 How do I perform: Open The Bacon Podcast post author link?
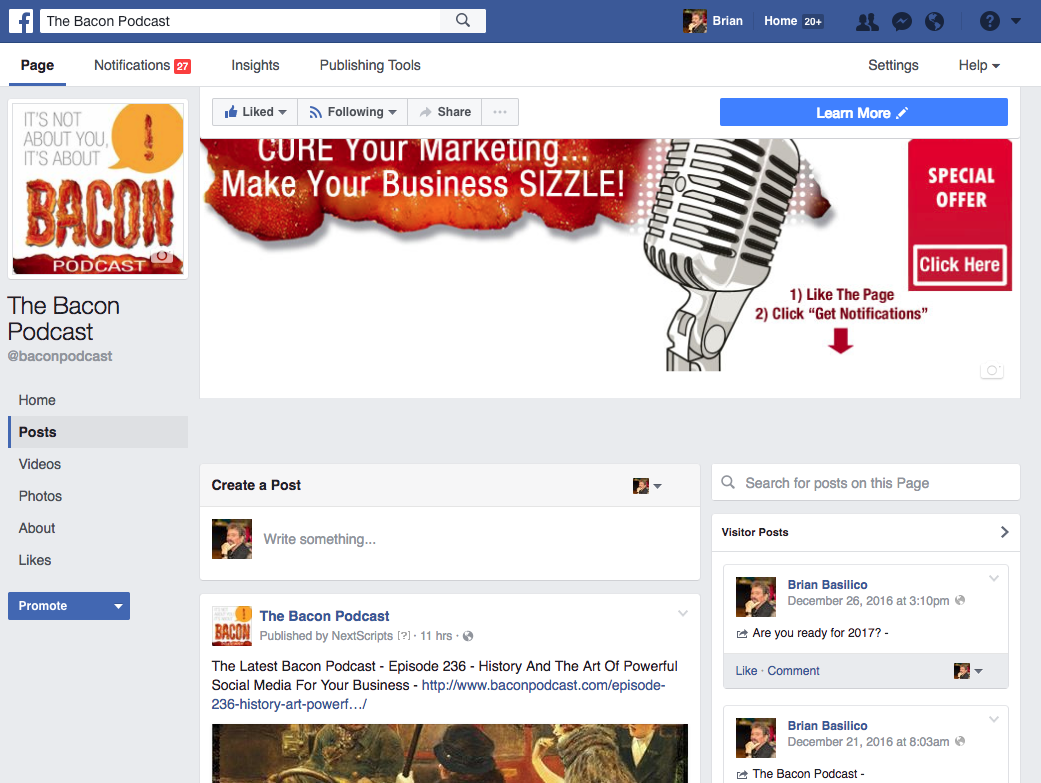coord(324,616)
